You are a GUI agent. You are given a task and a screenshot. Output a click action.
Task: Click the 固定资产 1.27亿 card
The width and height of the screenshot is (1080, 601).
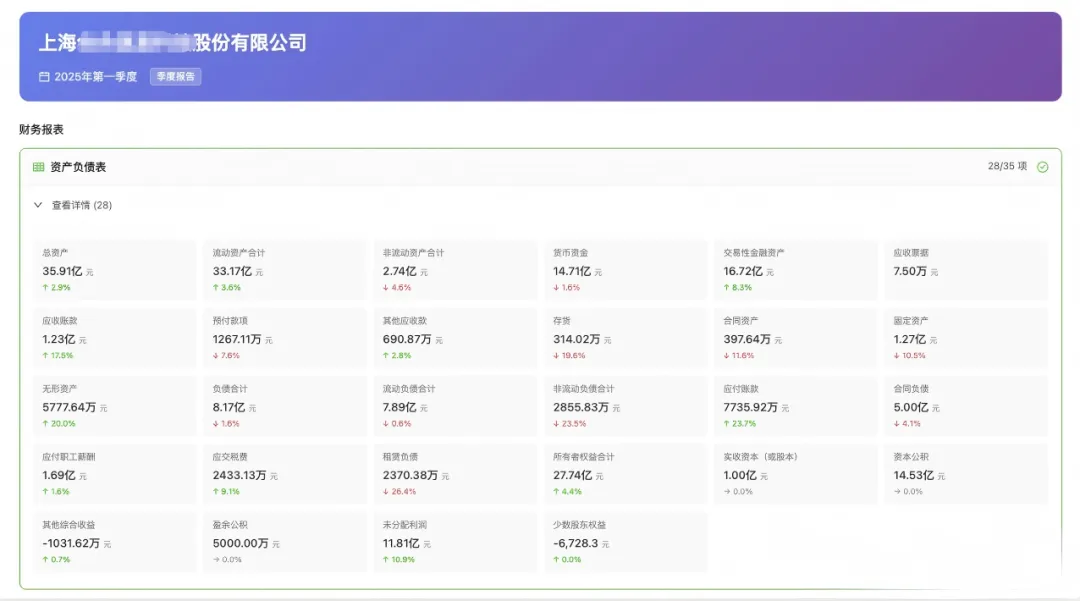pos(966,338)
